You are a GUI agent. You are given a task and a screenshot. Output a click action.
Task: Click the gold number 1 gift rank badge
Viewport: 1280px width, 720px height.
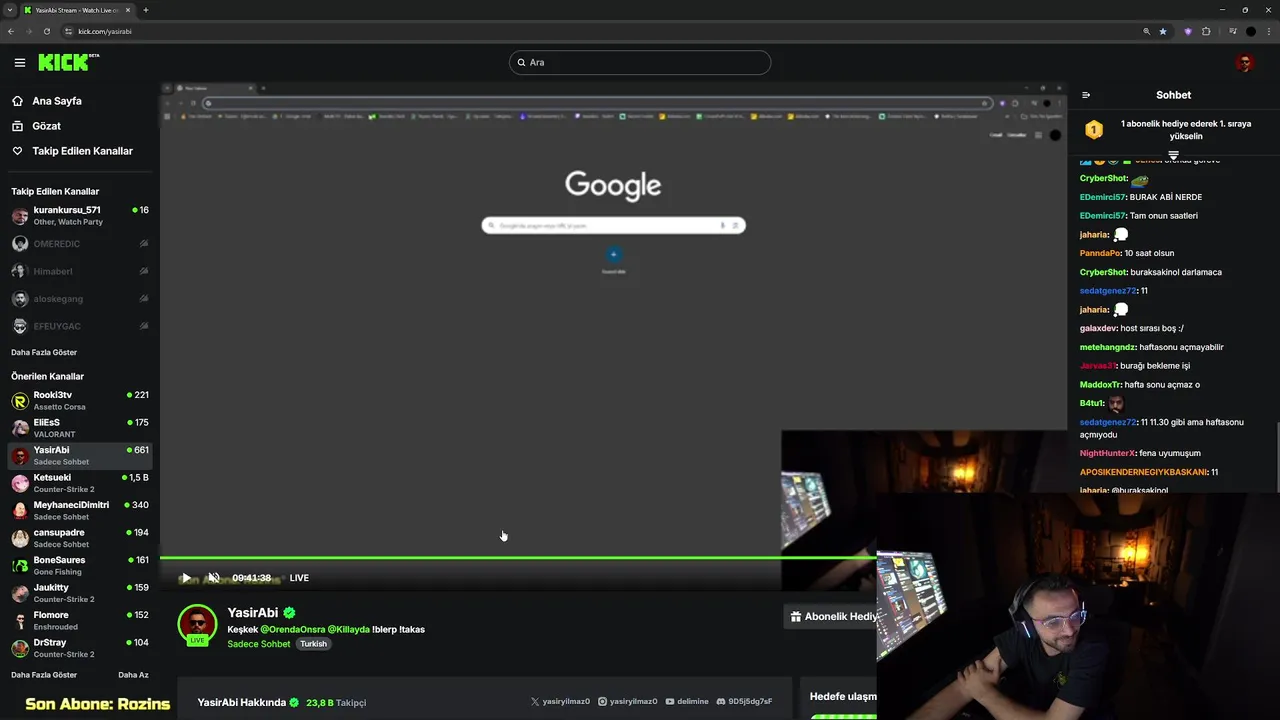(x=1094, y=130)
